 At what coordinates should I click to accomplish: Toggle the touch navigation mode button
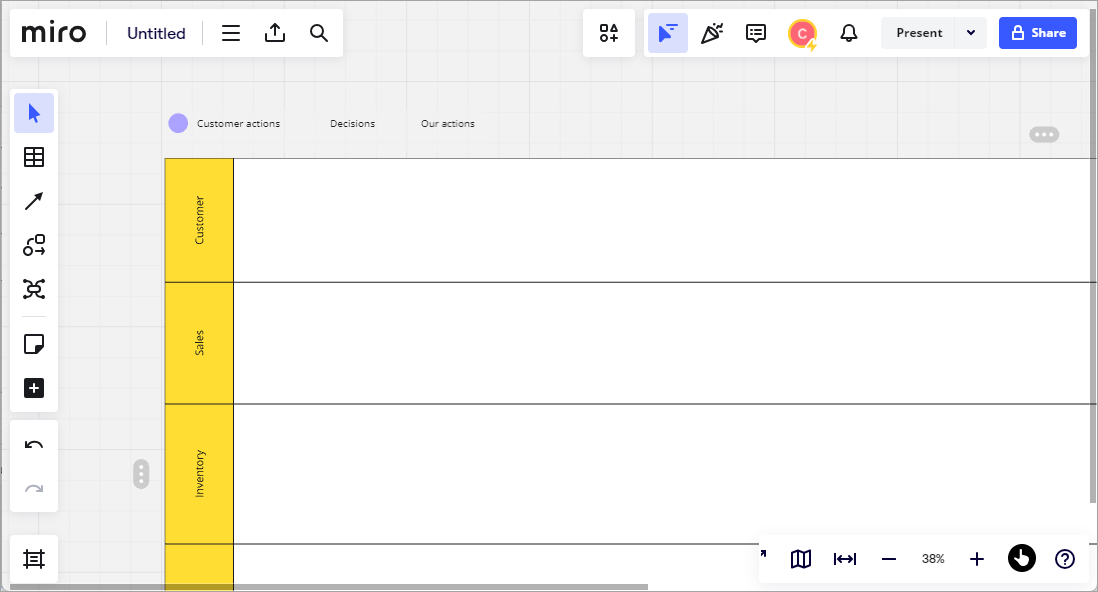[x=1021, y=558]
